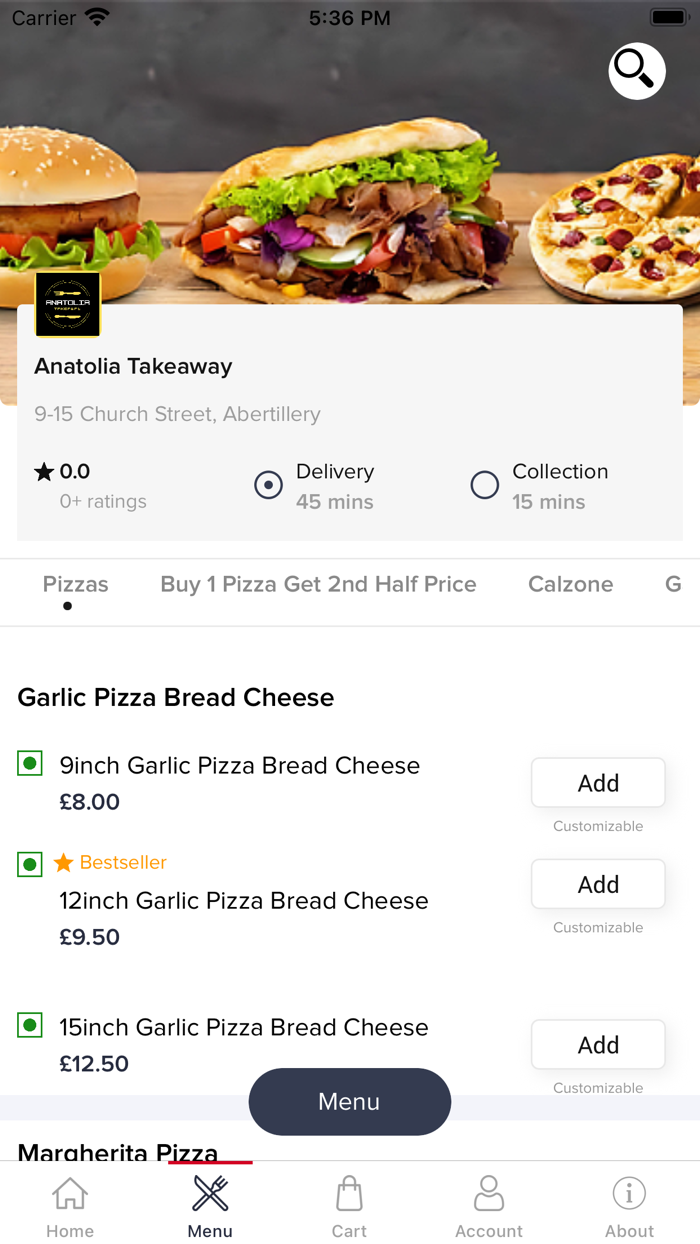The image size is (700, 1244).
Task: Tap Customizable under the 15inch Add button
Action: [597, 1087]
